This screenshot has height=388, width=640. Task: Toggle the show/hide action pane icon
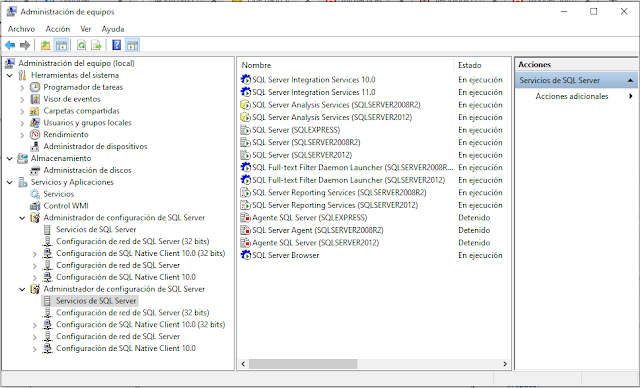(132, 45)
